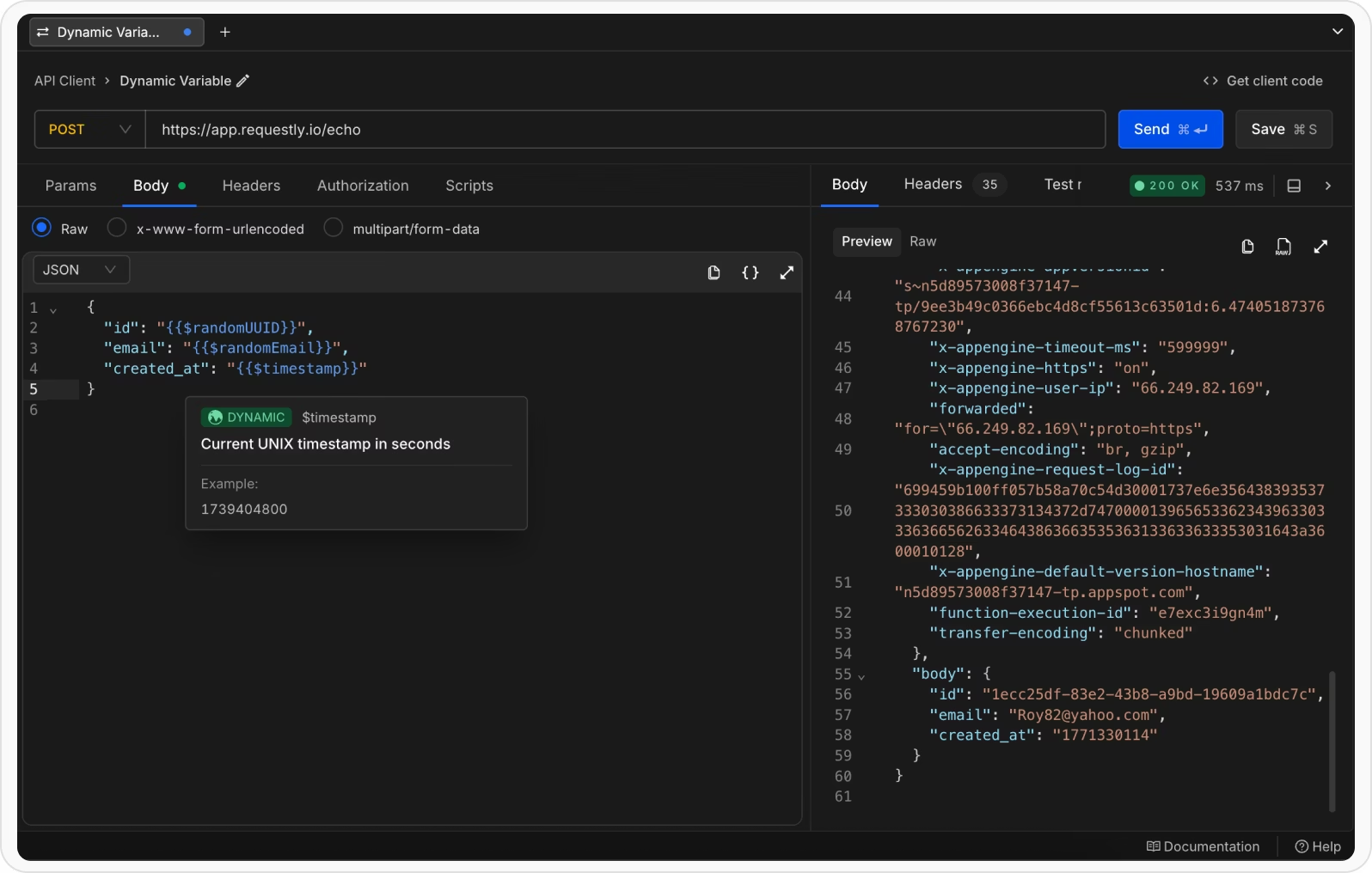Click the prettify braces icon in body editor

[750, 272]
